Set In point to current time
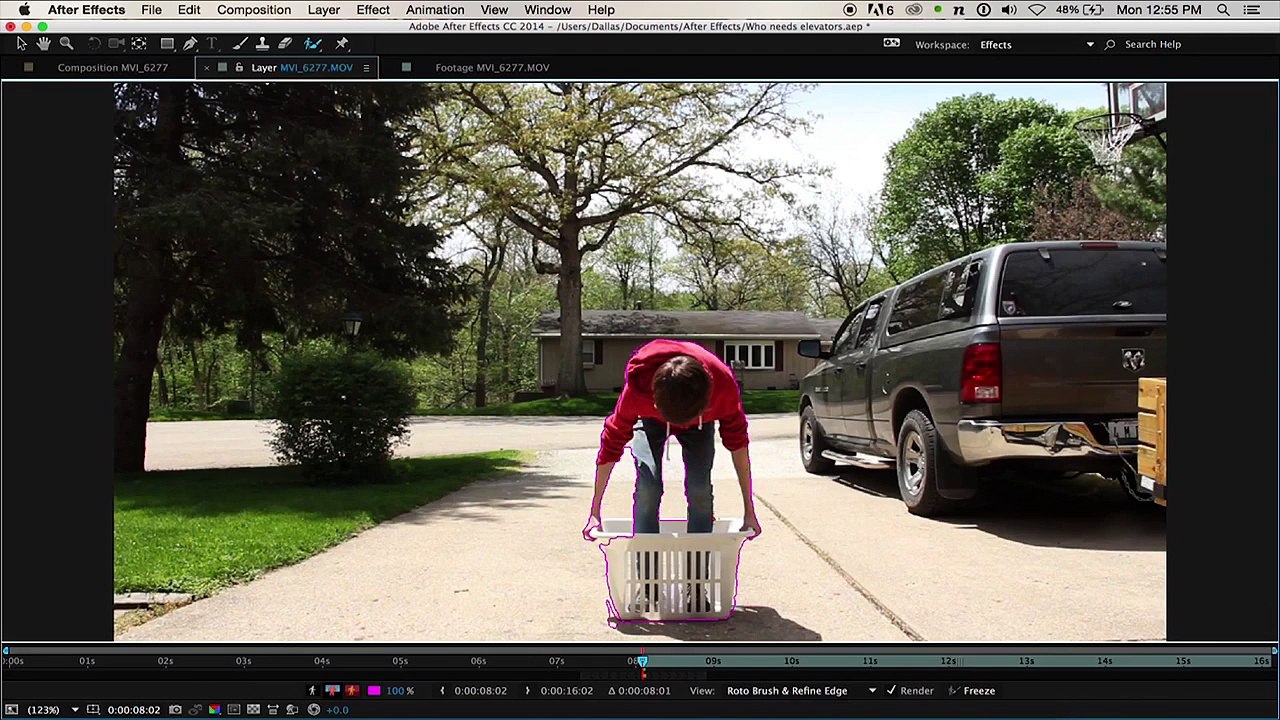Screen dimensions: 1280x720 pyautogui.click(x=442, y=691)
